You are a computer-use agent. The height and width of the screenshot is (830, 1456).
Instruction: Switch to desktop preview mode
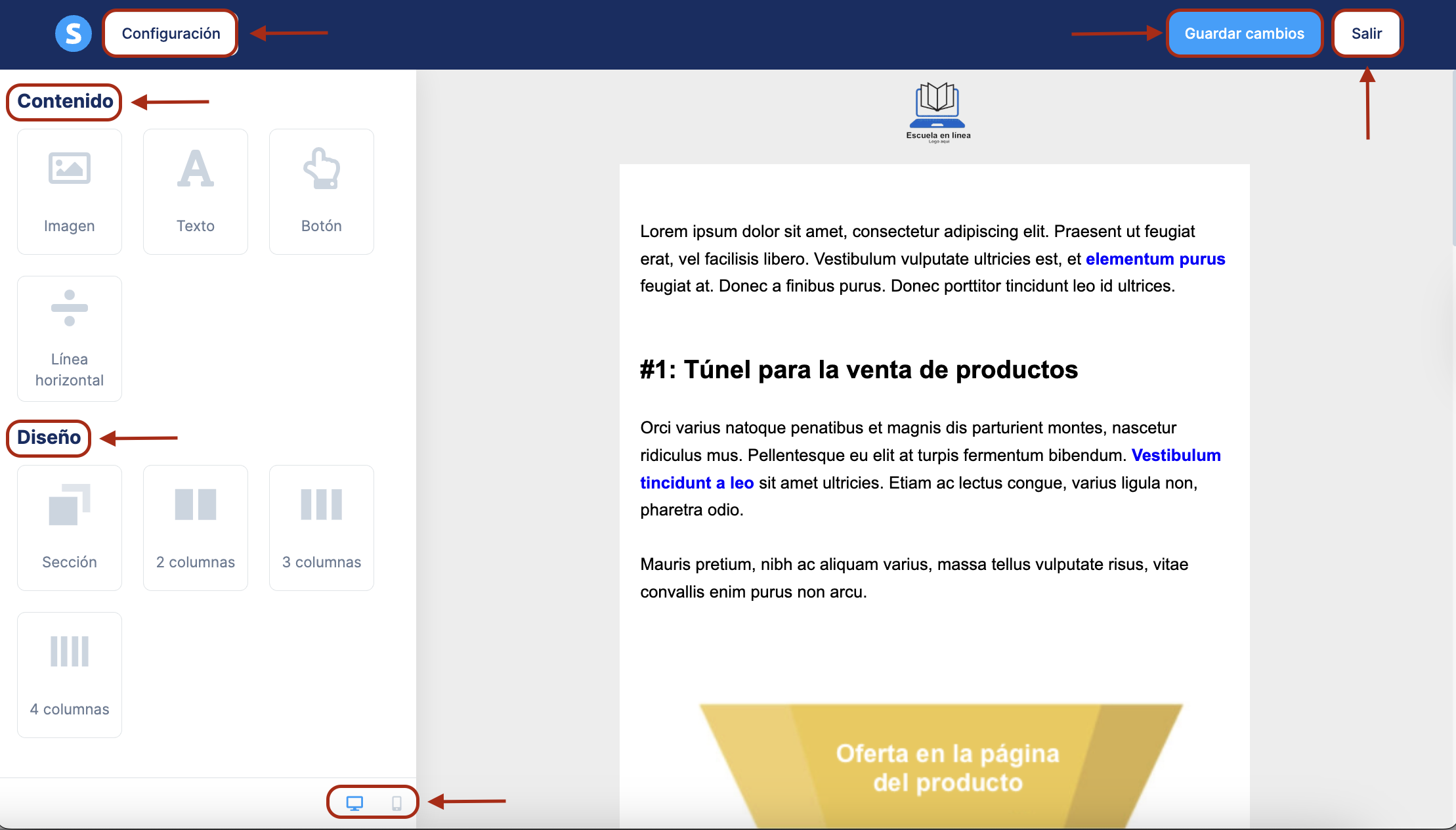click(354, 802)
